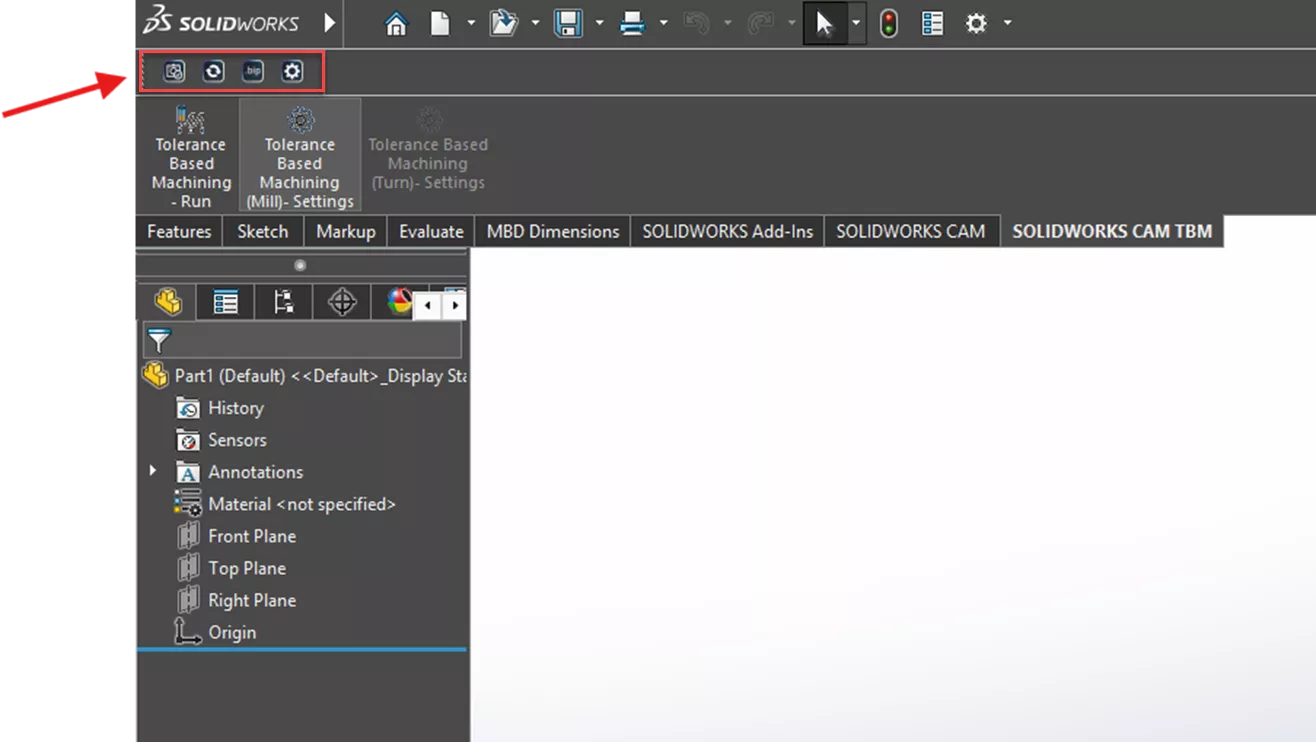Click the circular refresh icon in highlighted toolbar
The height and width of the screenshot is (742, 1316).
(x=214, y=71)
